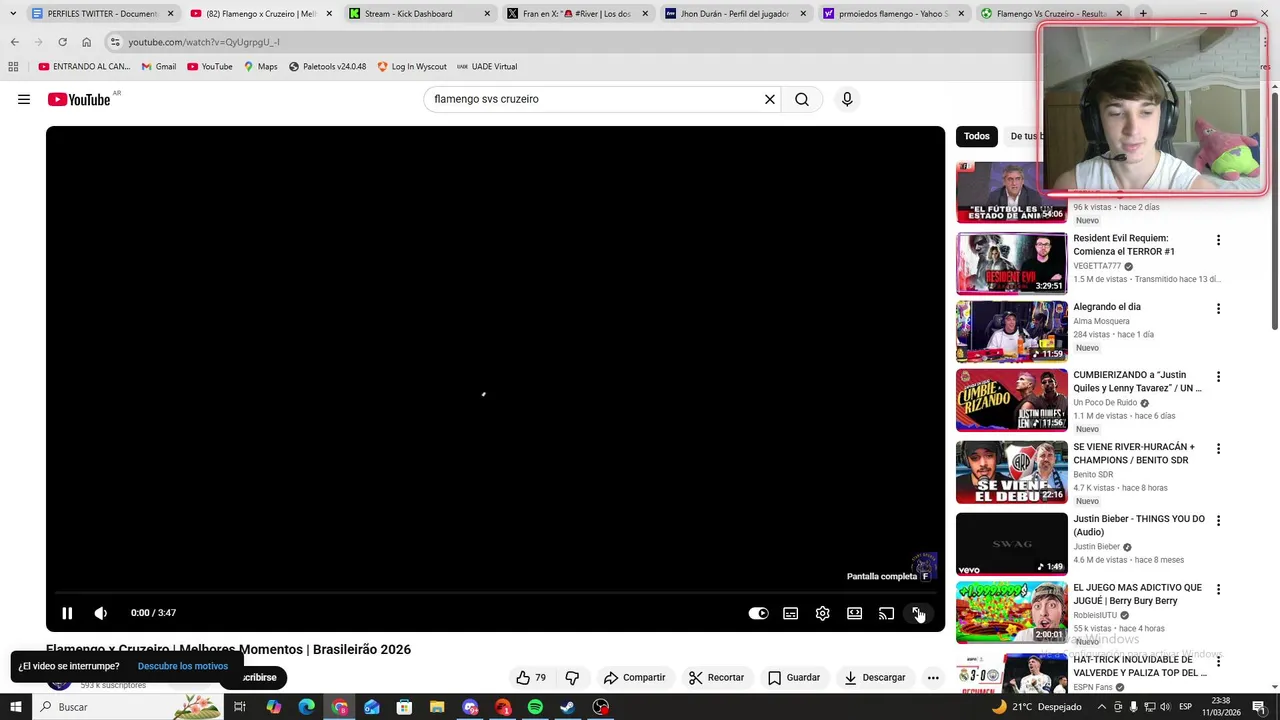Select the Todos filter chip

[x=977, y=136]
